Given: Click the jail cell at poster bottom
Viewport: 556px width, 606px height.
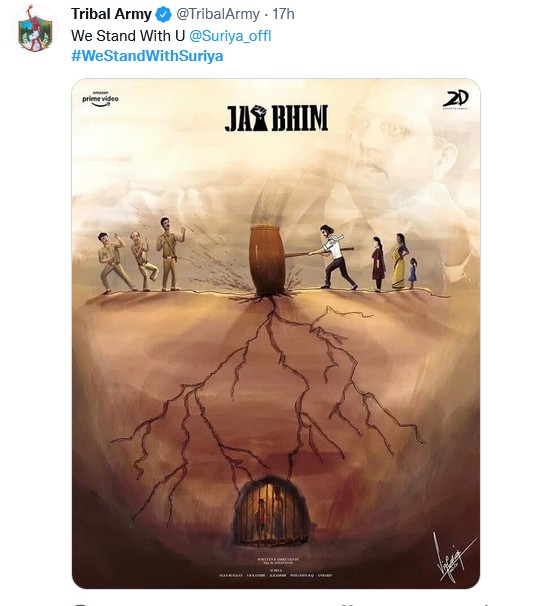Looking at the screenshot, I should click(271, 511).
